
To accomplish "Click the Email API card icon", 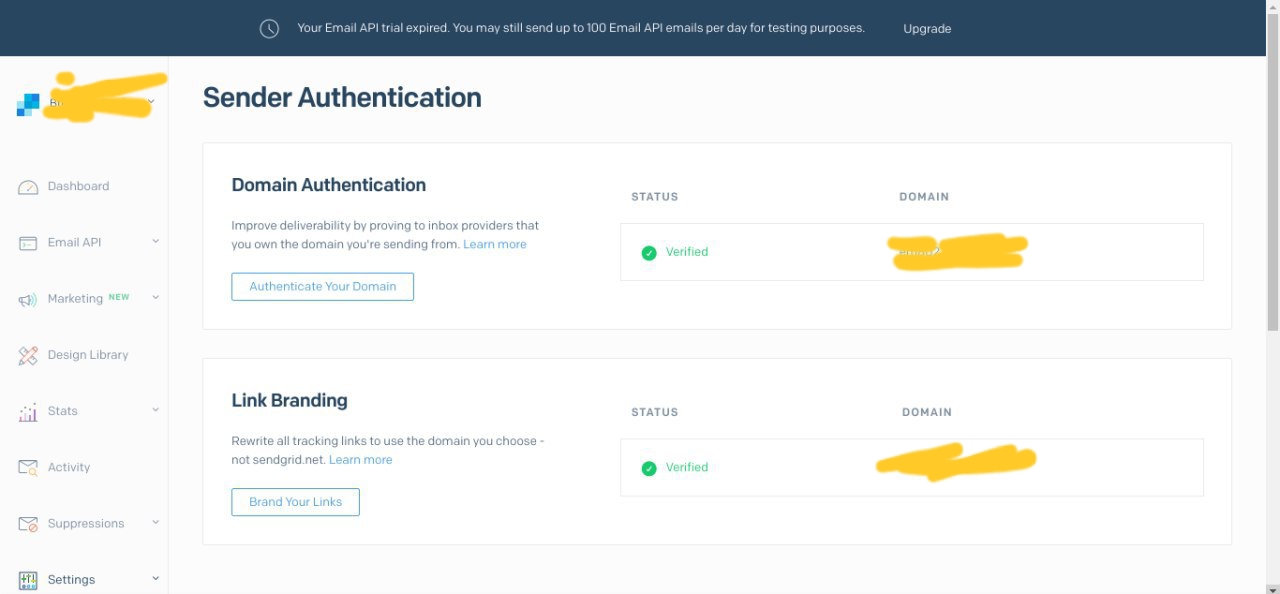I will pyautogui.click(x=28, y=243).
